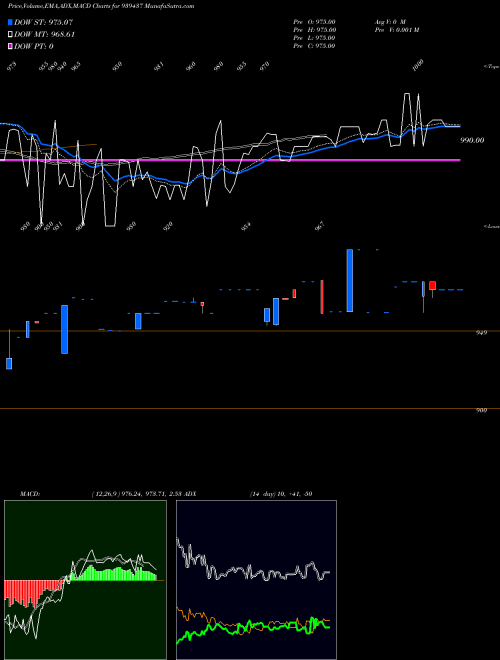Click the blue DOW ST legend swatch
This screenshot has height=660, width=500.
point(10,22)
